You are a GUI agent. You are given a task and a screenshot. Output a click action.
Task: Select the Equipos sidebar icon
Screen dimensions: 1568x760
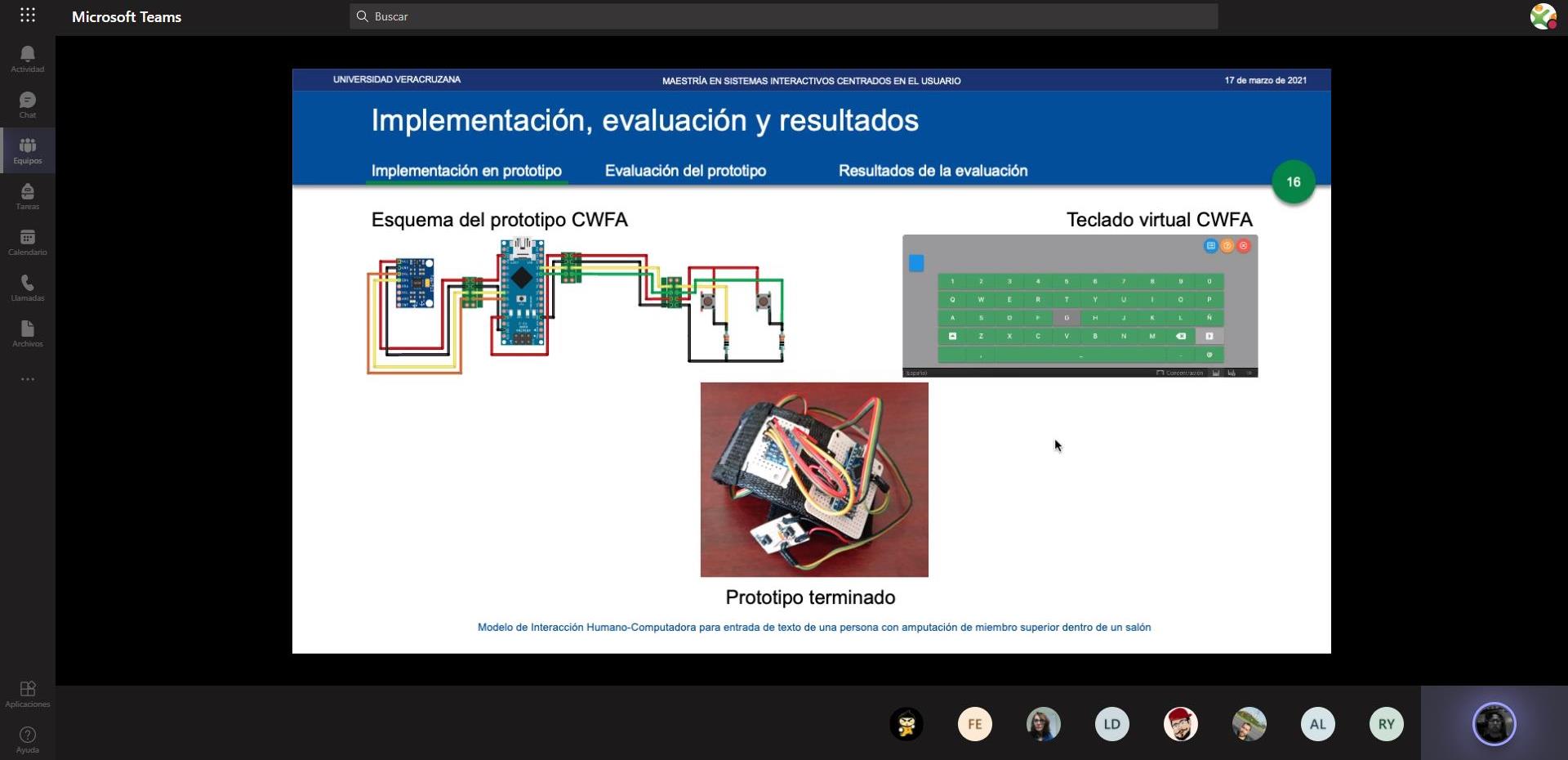(x=27, y=150)
